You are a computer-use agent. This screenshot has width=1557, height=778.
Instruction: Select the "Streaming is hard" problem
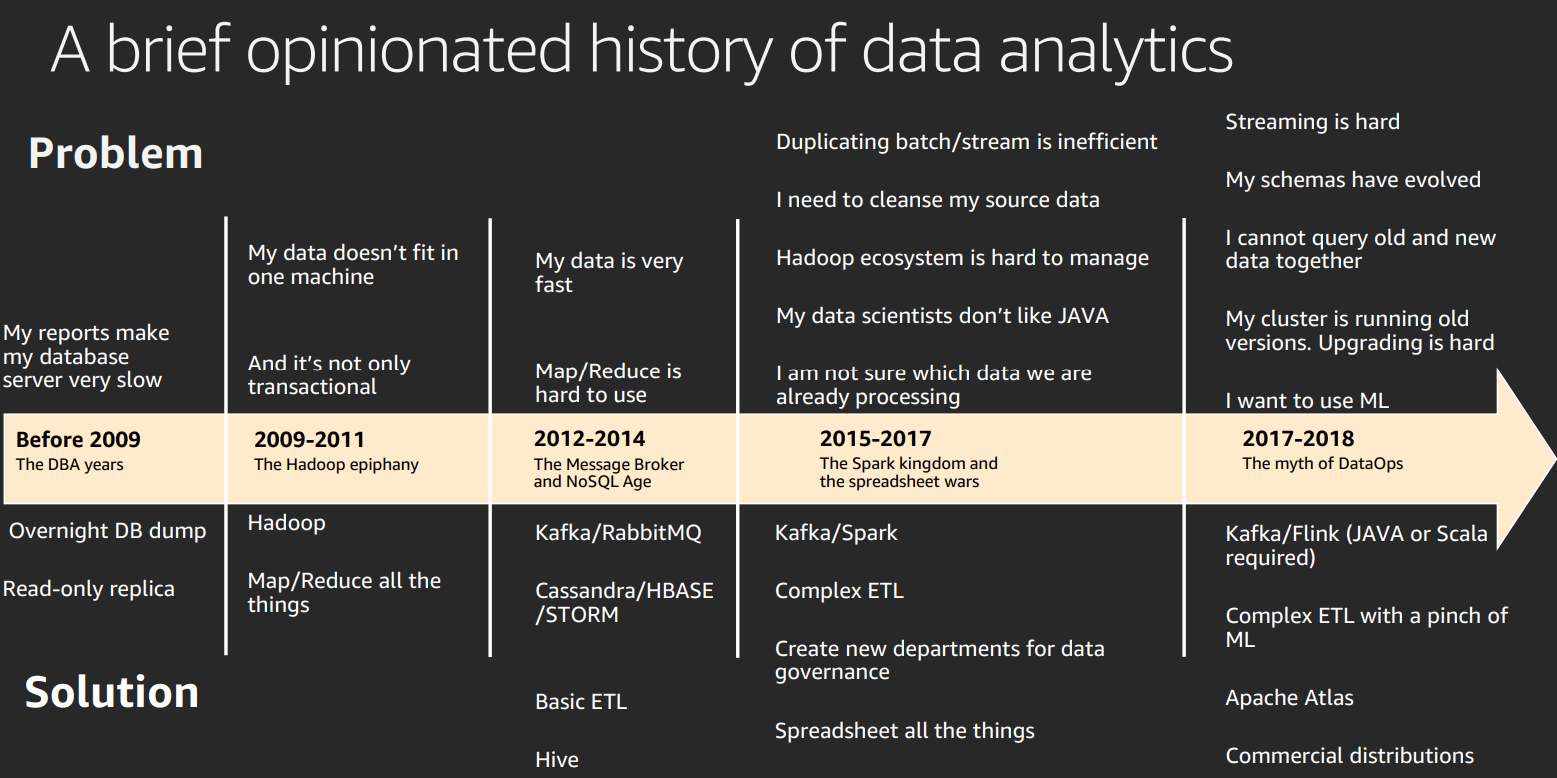tap(1312, 122)
